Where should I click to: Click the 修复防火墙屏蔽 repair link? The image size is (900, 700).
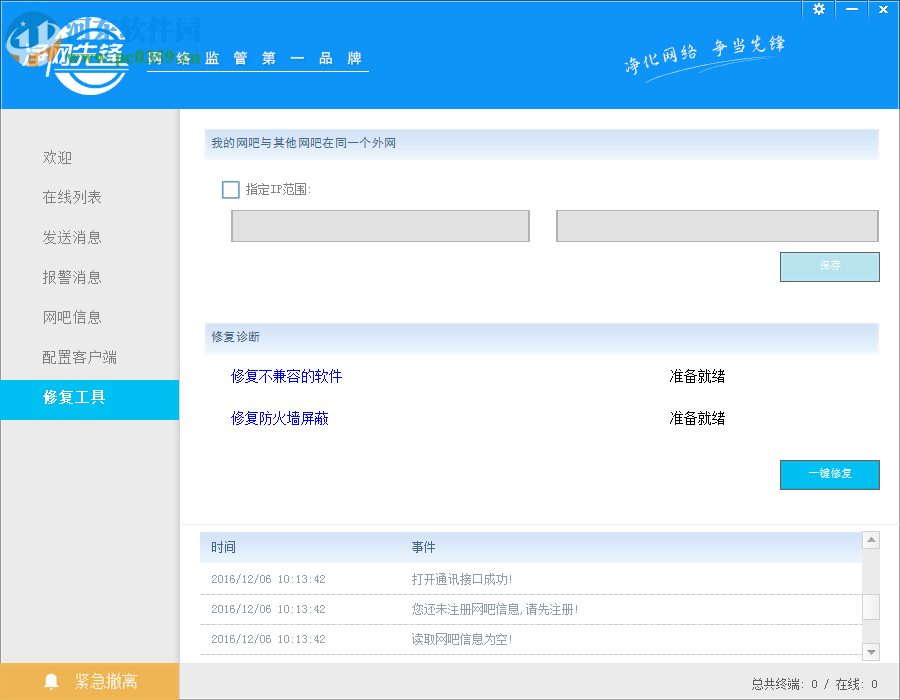[281, 418]
